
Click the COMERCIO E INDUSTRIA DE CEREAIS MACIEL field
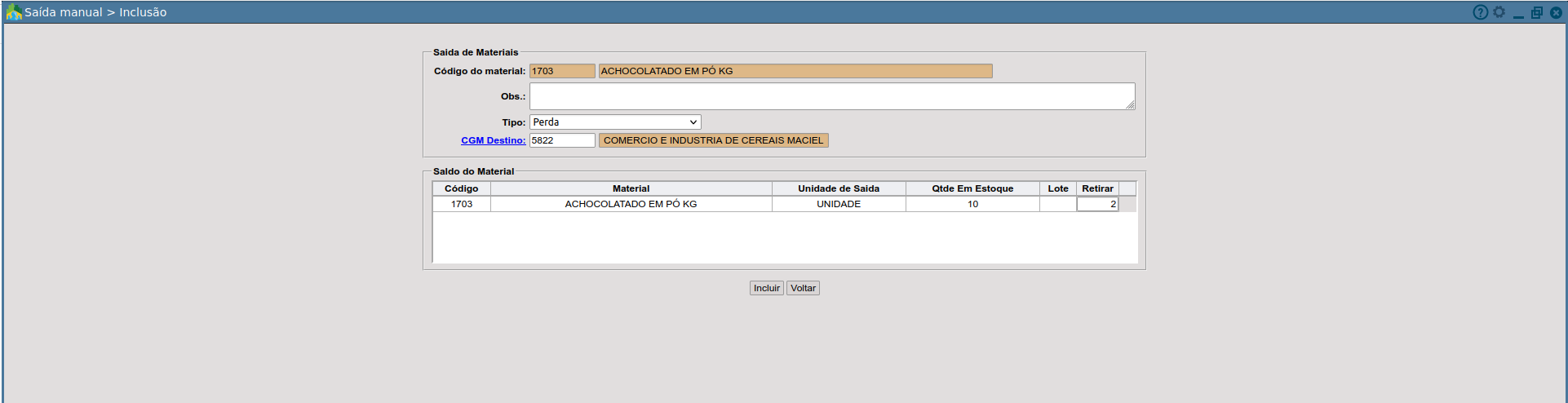(x=713, y=140)
